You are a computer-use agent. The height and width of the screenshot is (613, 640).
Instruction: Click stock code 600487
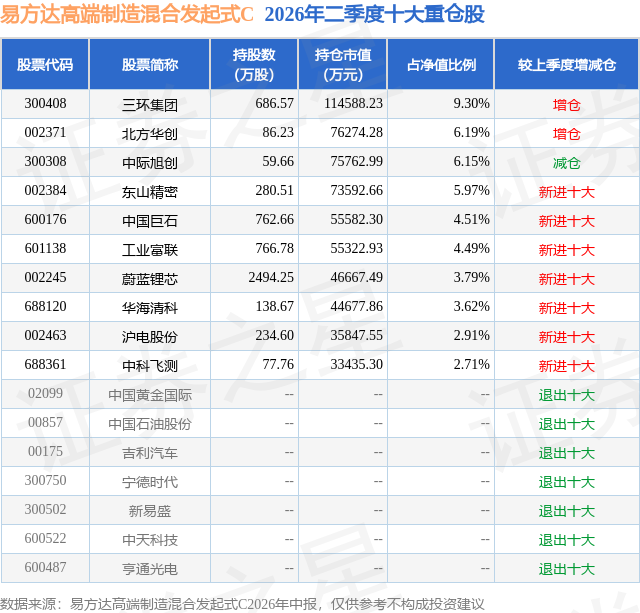point(45,567)
